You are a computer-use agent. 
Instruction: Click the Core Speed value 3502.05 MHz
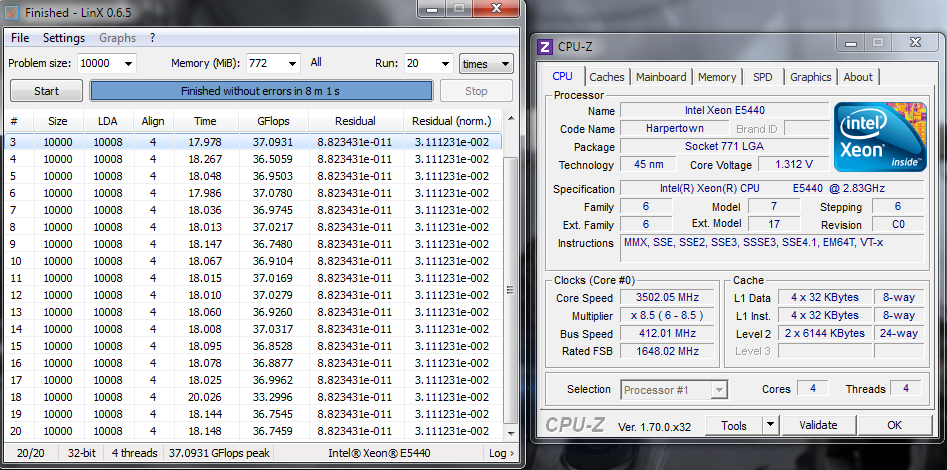[x=667, y=297]
